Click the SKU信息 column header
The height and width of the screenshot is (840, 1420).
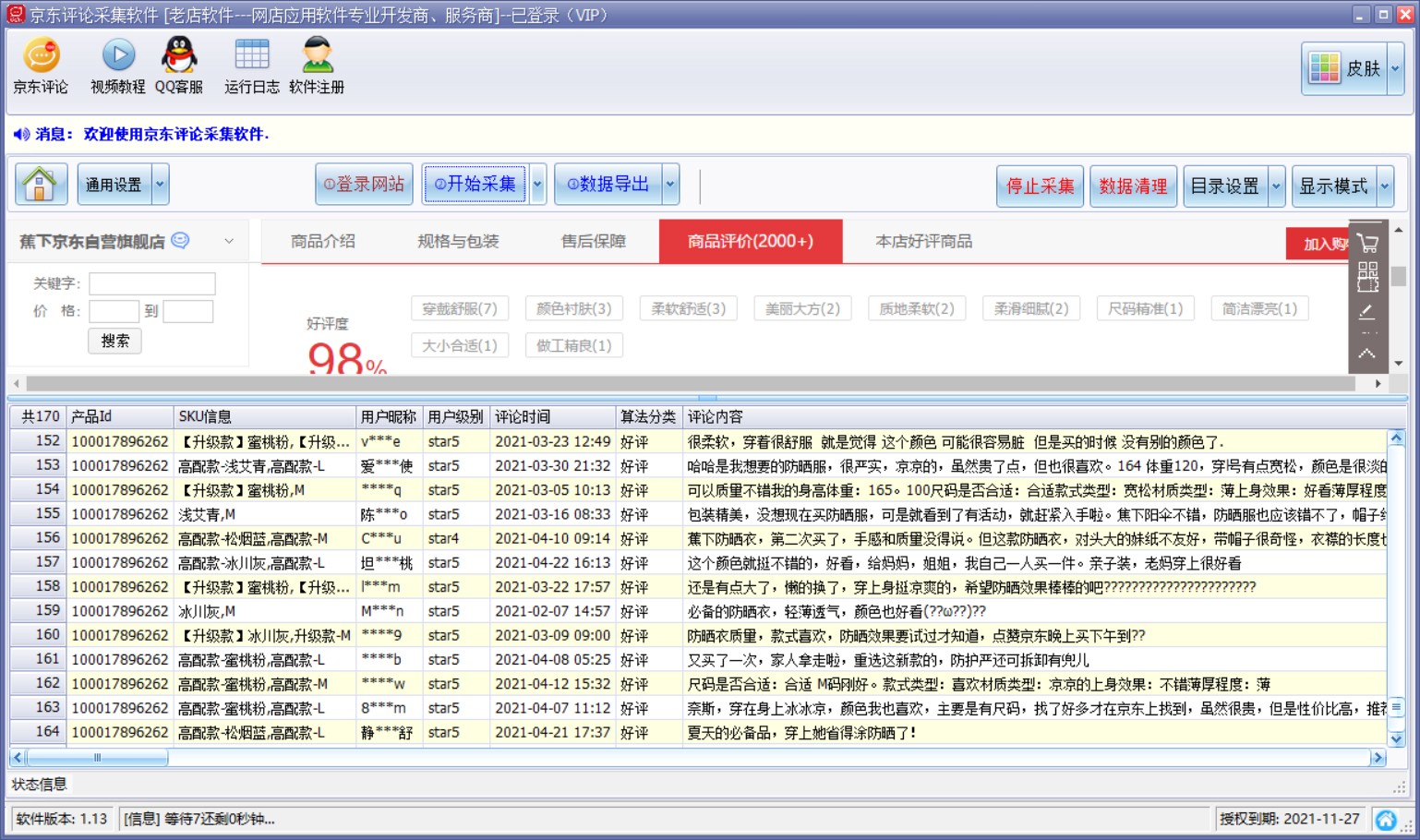pyautogui.click(x=265, y=416)
